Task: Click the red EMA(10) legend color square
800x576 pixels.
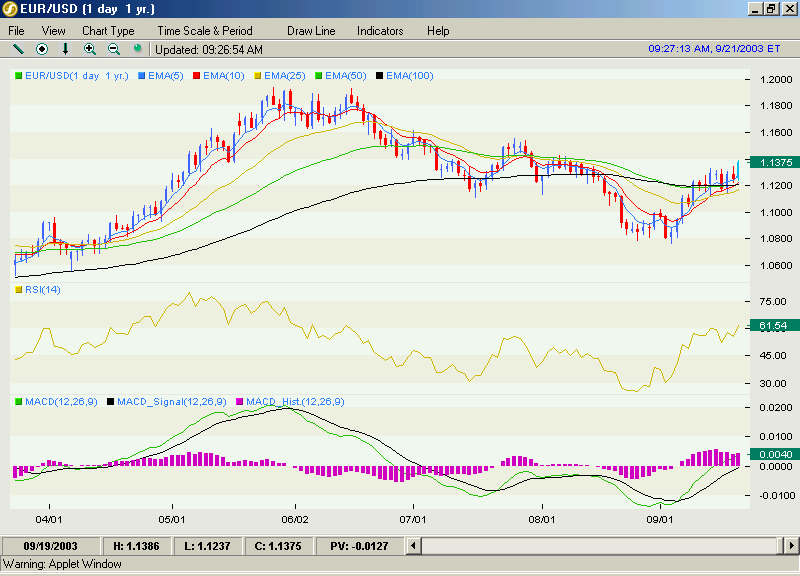Action: point(196,76)
